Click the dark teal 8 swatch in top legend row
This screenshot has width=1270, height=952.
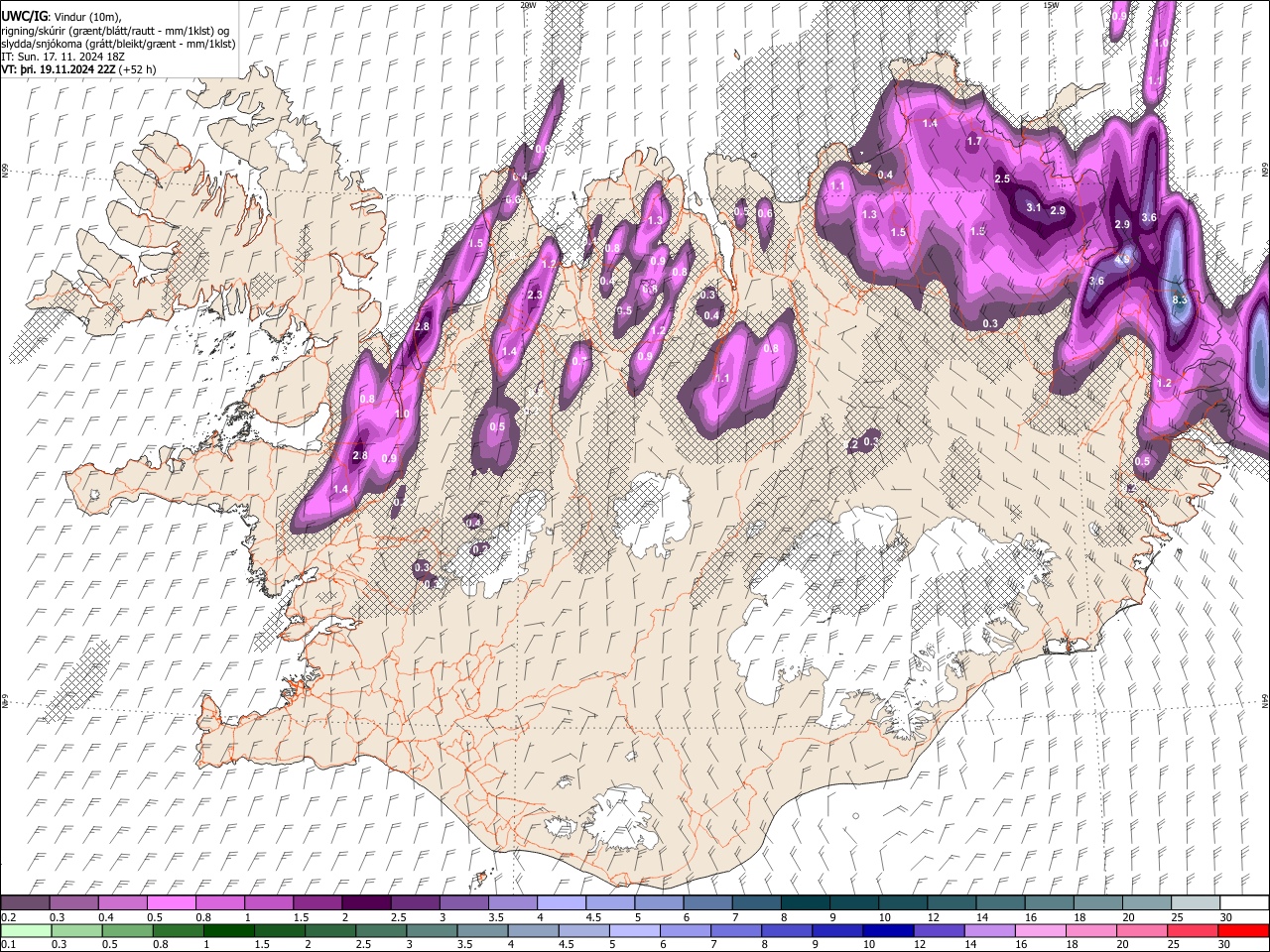(x=806, y=903)
